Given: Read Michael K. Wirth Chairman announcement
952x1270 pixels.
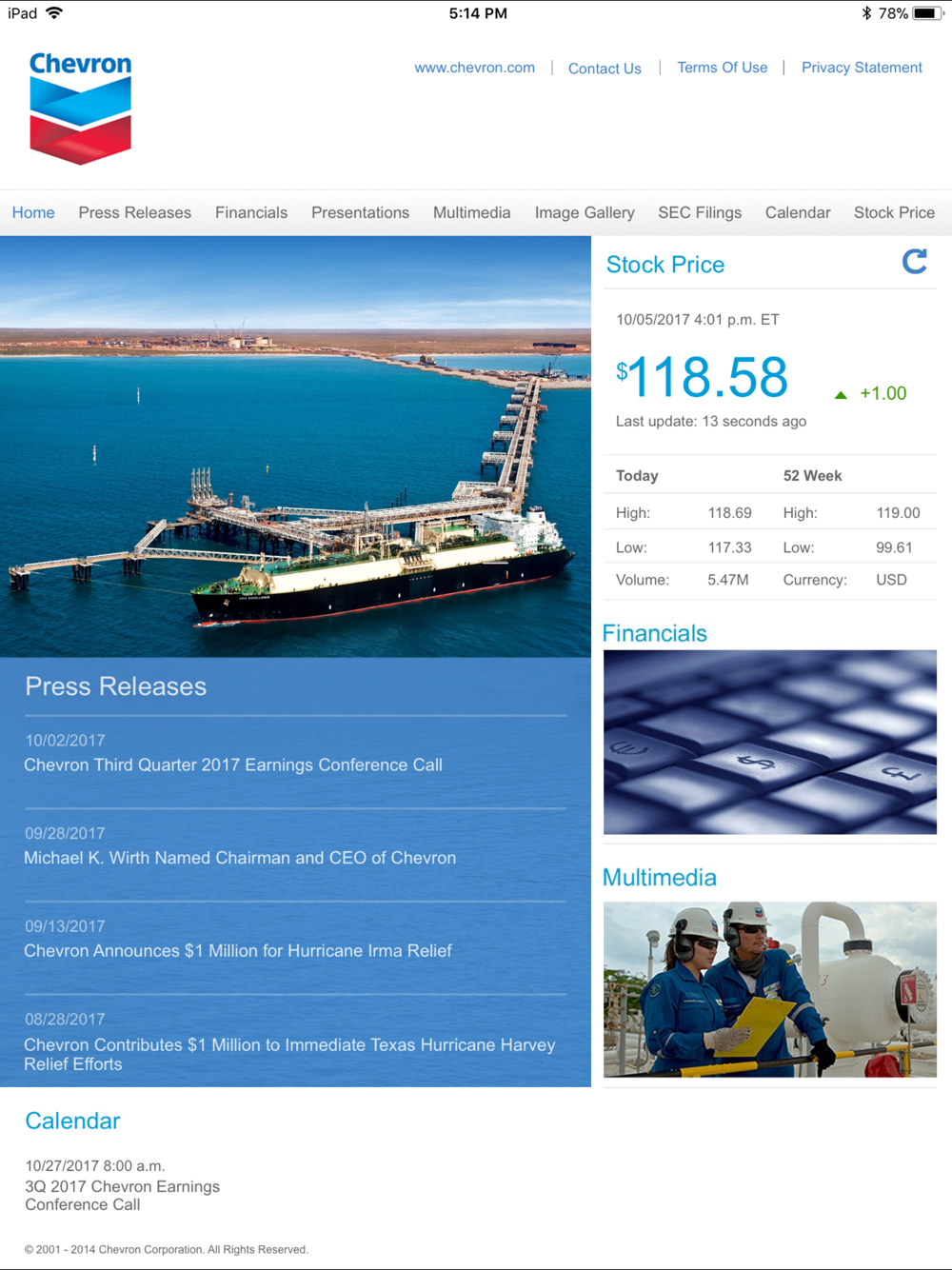Looking at the screenshot, I should [x=240, y=858].
